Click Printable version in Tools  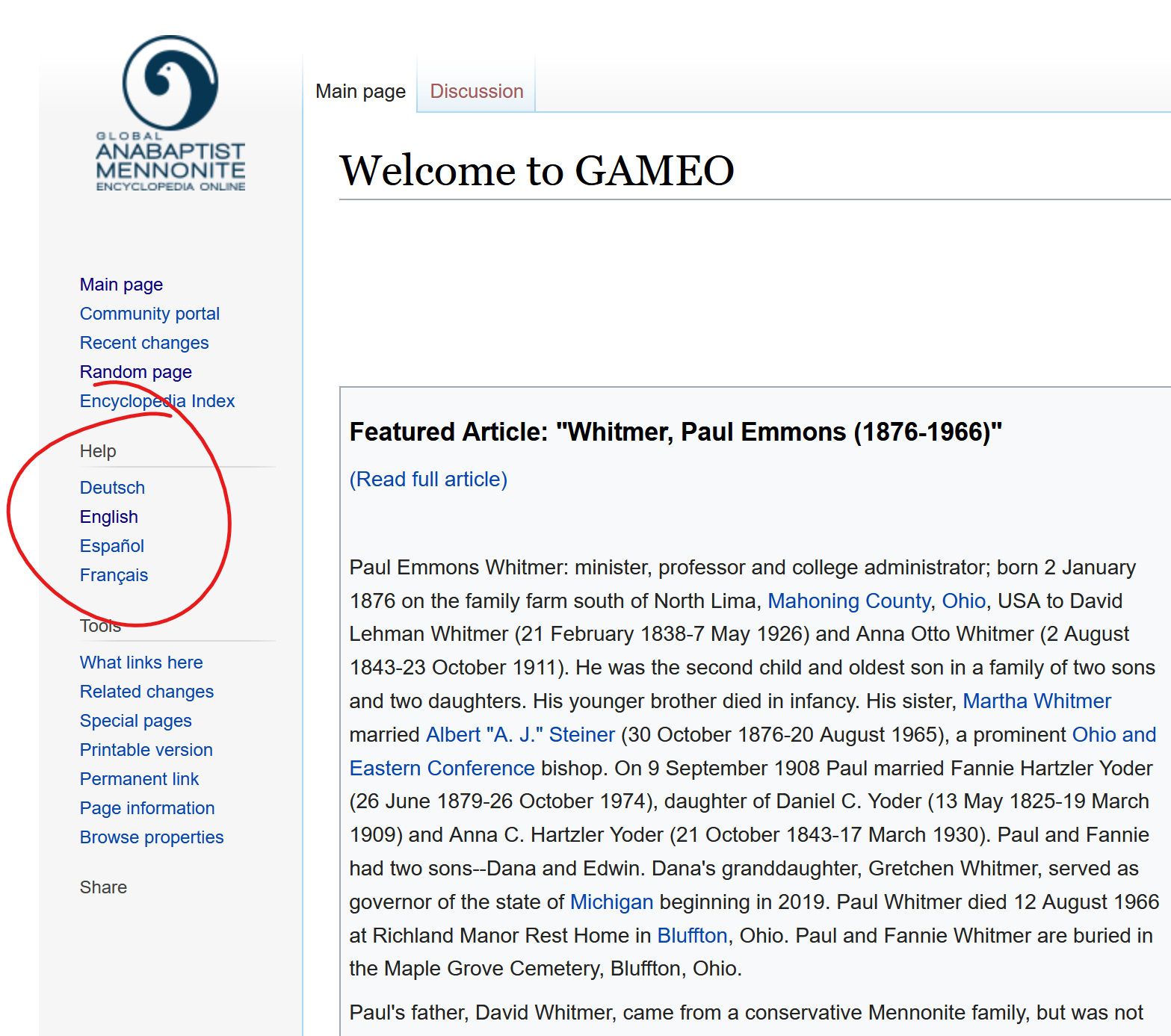click(146, 750)
